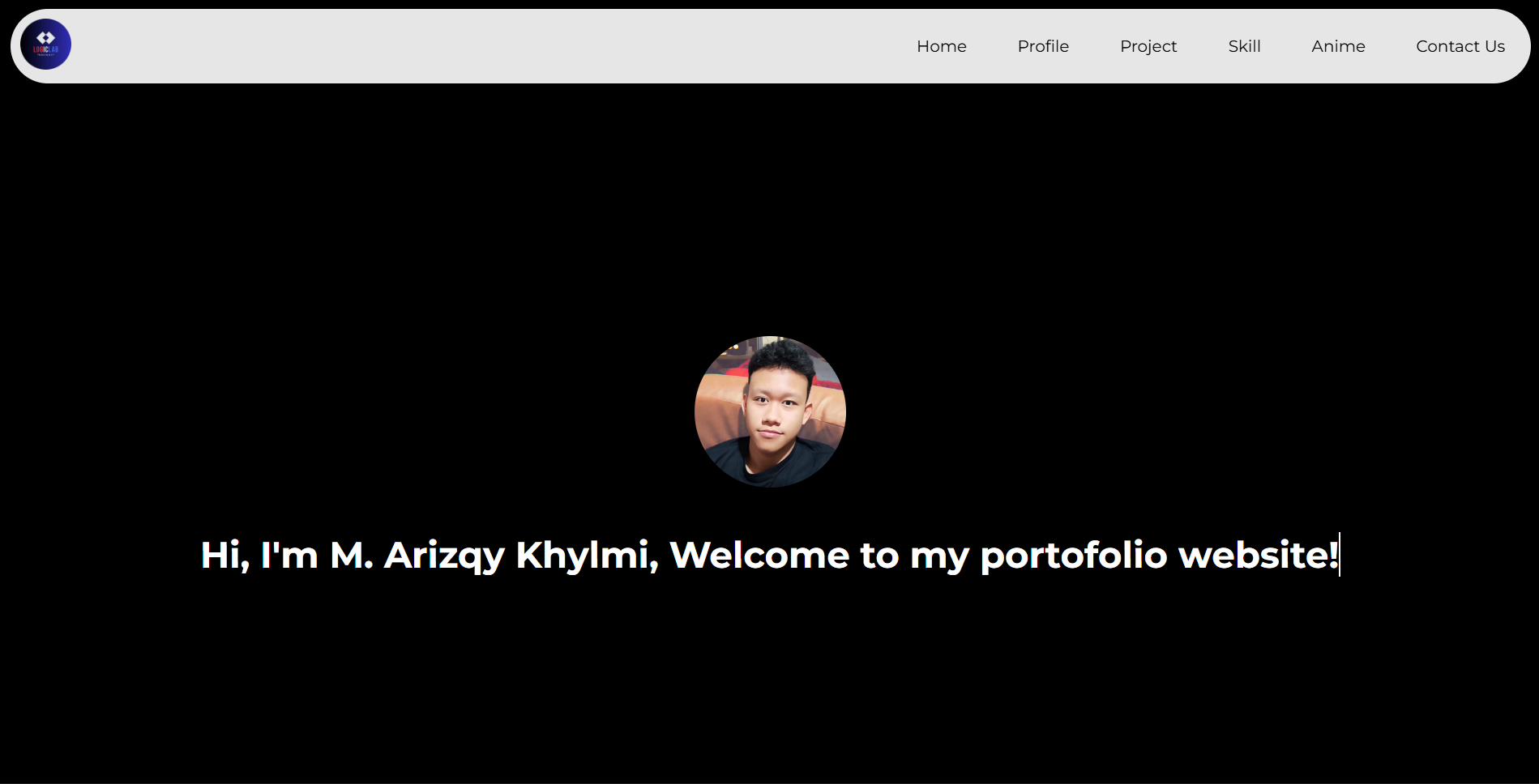1539x784 pixels.
Task: Click "Hi," at the heading start
Action: [x=224, y=556]
